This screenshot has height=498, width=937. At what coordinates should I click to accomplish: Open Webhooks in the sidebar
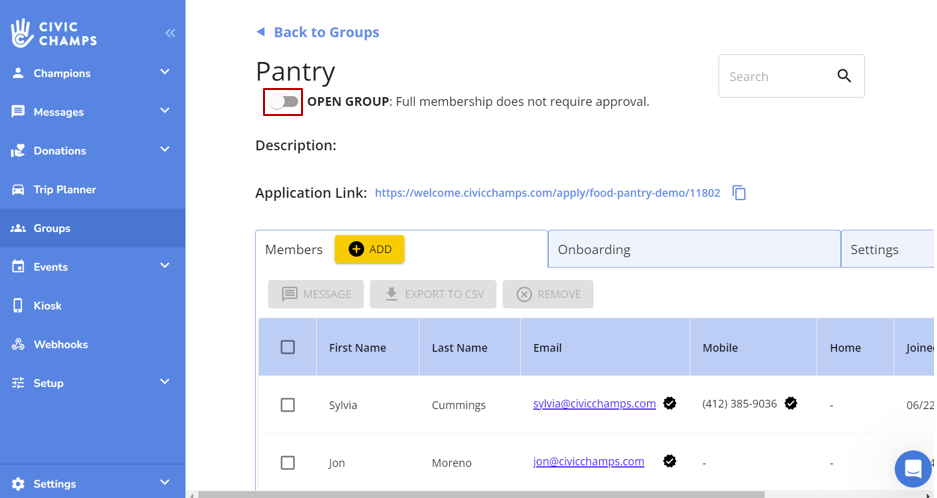(x=60, y=345)
